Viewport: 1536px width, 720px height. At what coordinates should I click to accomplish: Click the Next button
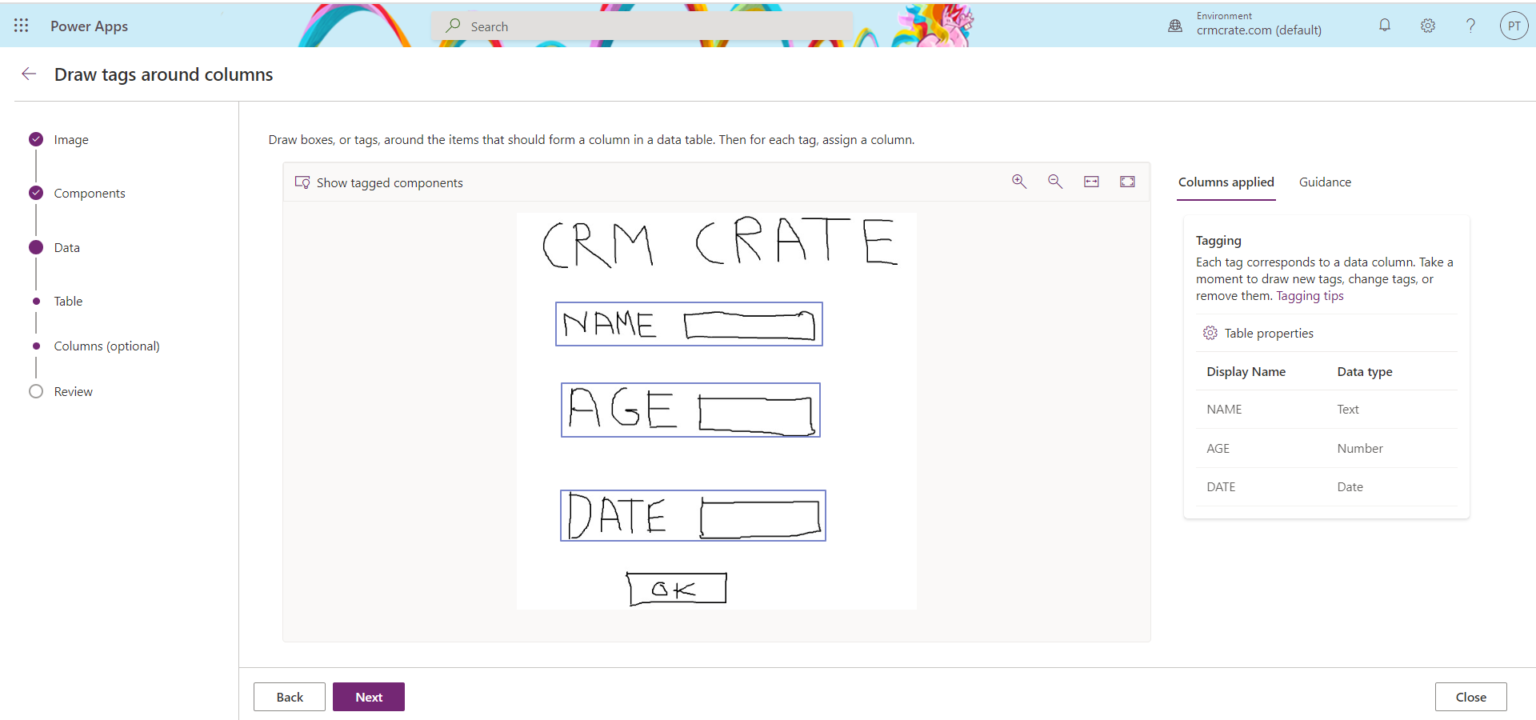tap(368, 696)
